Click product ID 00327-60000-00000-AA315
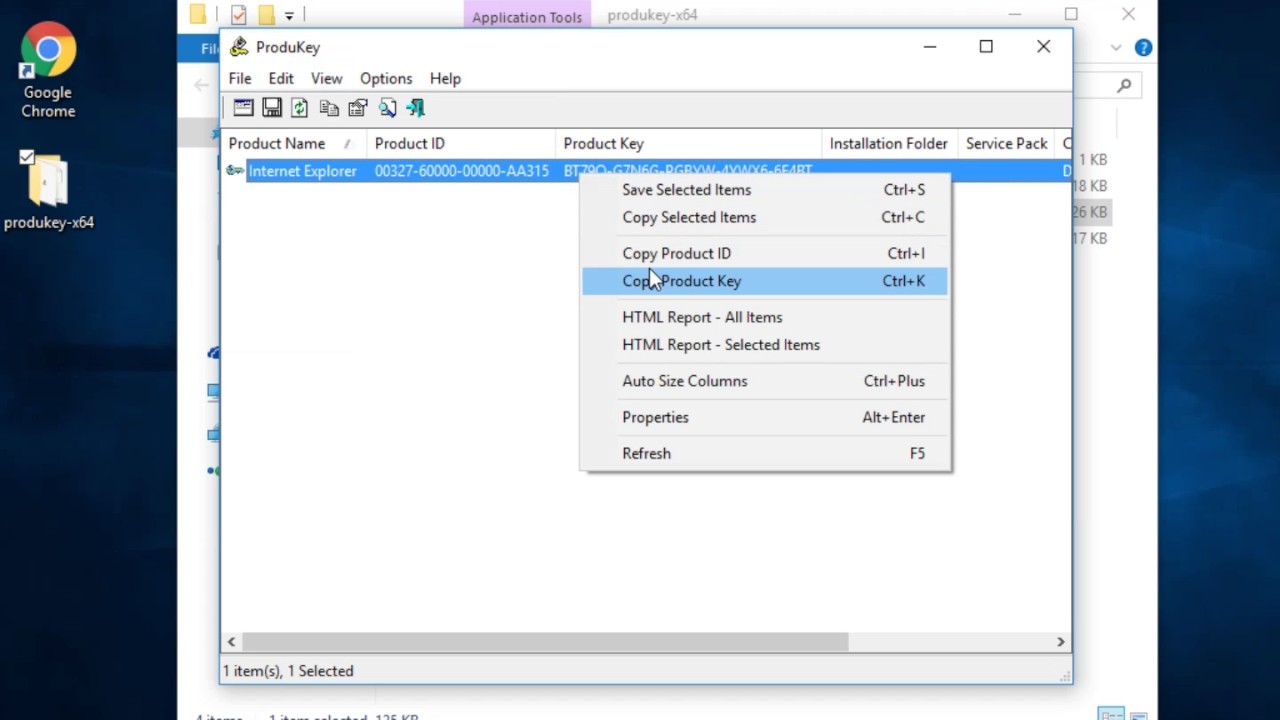 (x=461, y=171)
